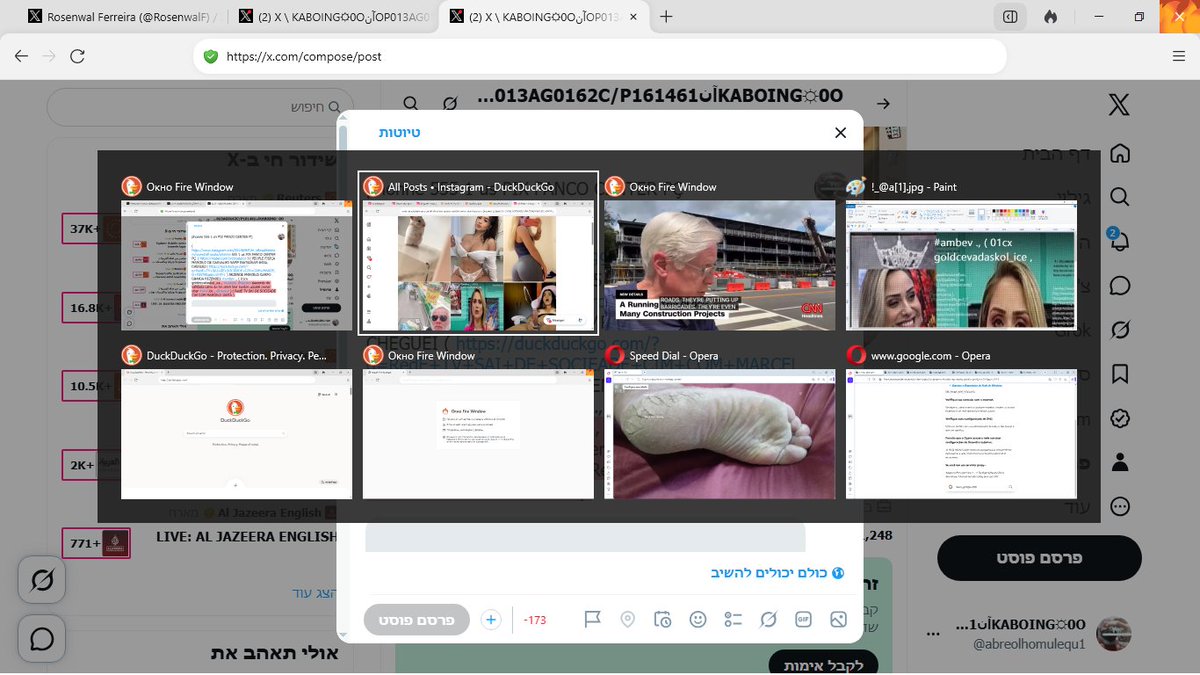Open a new browser tab with plus
Screen dimensions: 1200x675
click(x=666, y=16)
